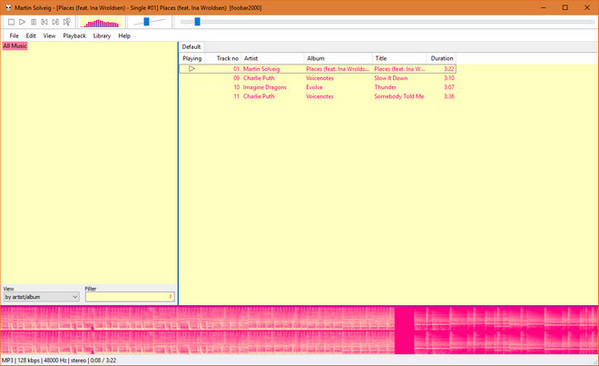Click Voicenotes album in track 09 row

(x=320, y=78)
